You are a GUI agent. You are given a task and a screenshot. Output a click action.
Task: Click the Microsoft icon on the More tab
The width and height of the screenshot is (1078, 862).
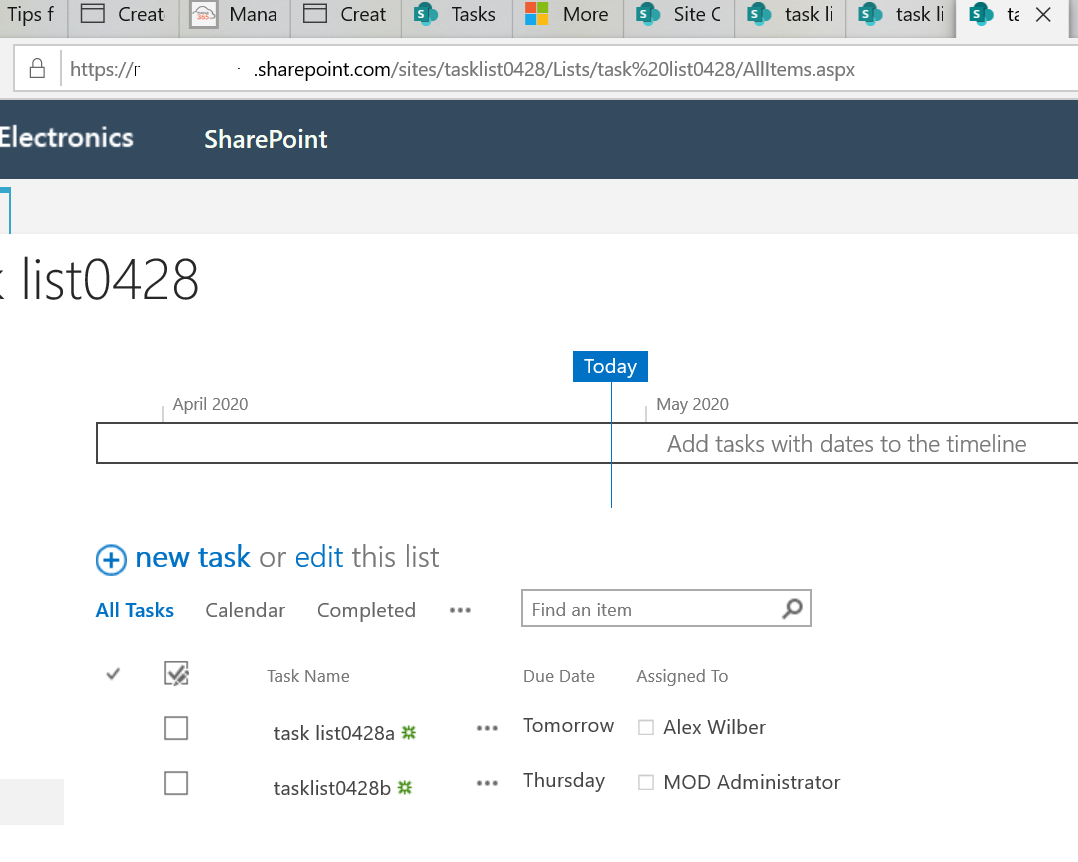(536, 14)
